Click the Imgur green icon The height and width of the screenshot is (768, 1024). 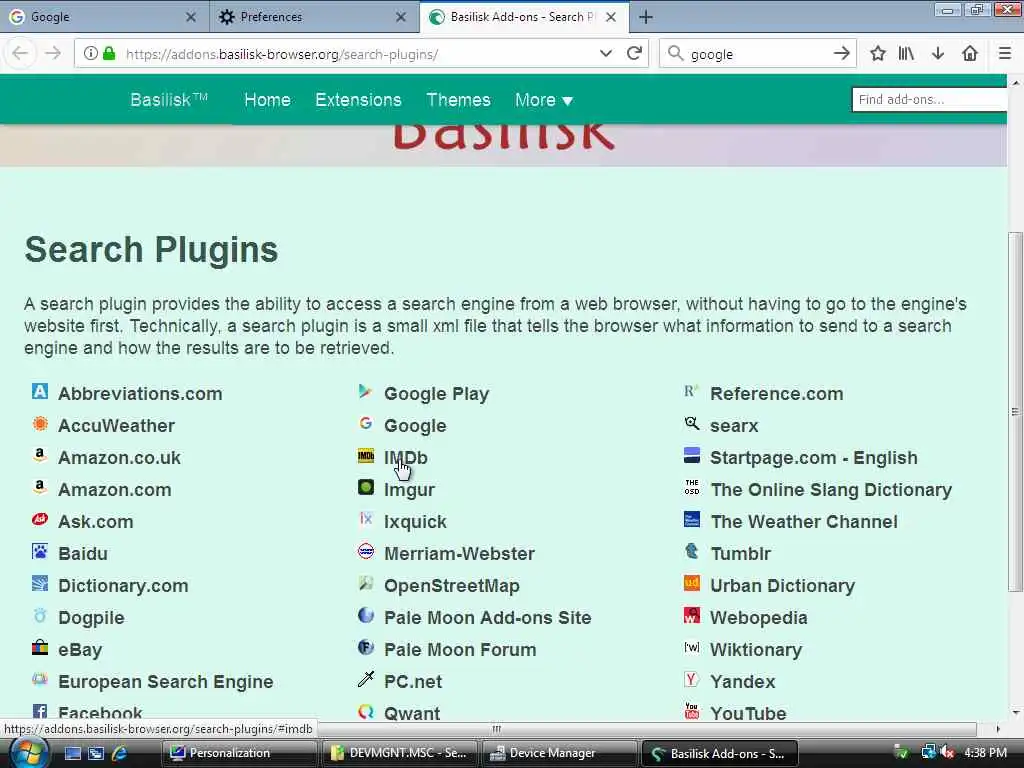click(x=366, y=487)
